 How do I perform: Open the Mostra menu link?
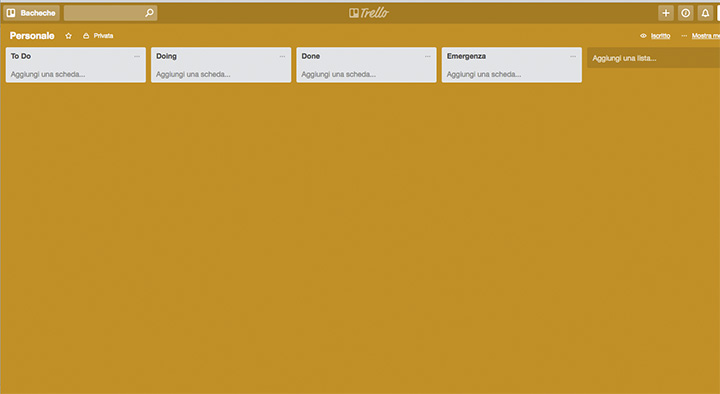705,36
